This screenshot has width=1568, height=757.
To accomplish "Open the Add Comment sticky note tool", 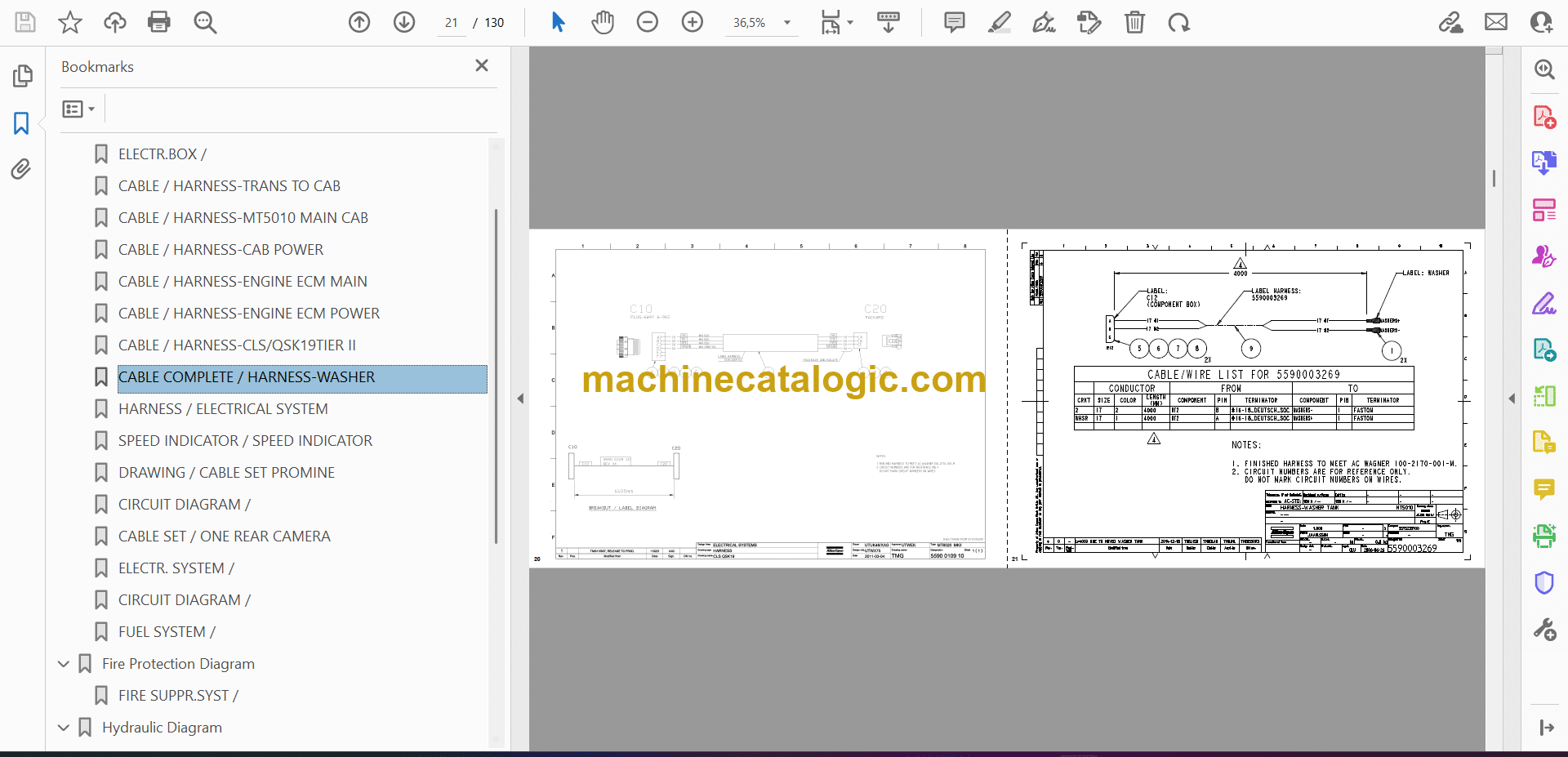I will pos(954,22).
